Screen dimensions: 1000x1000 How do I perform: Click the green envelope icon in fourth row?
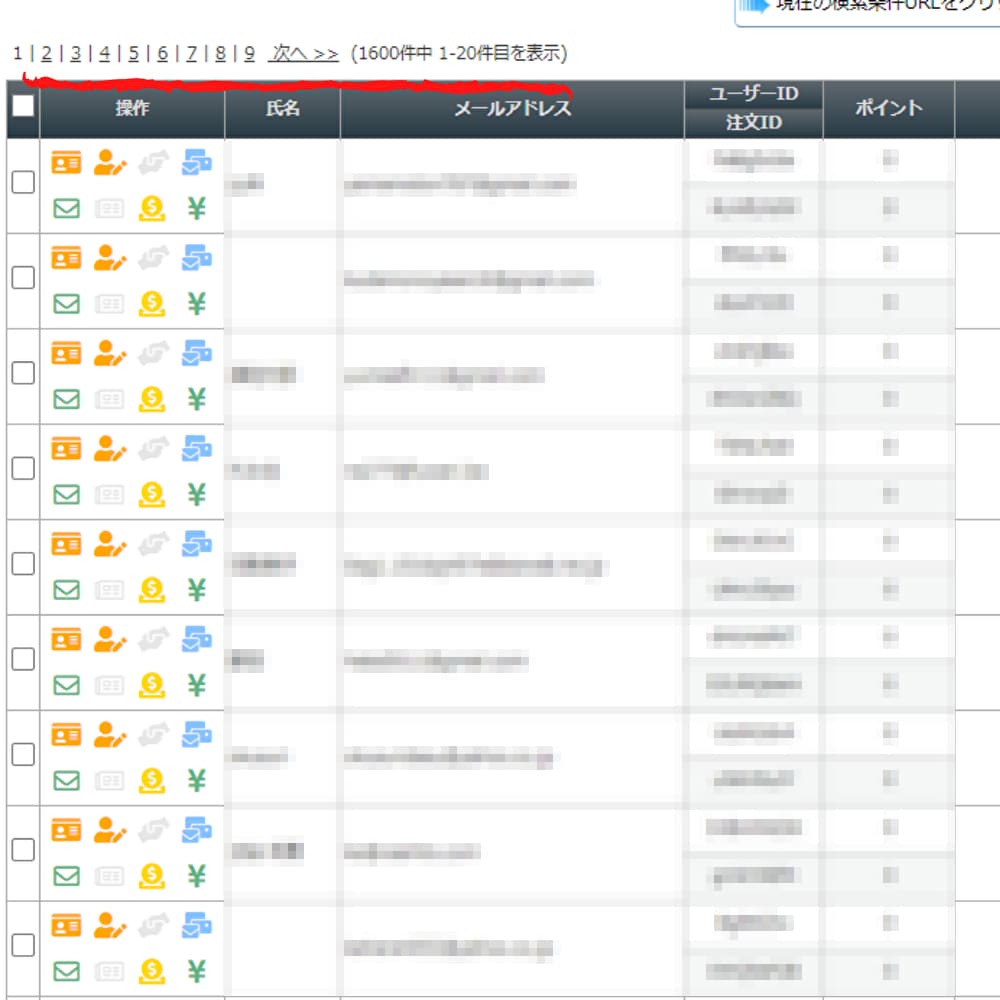pyautogui.click(x=66, y=494)
